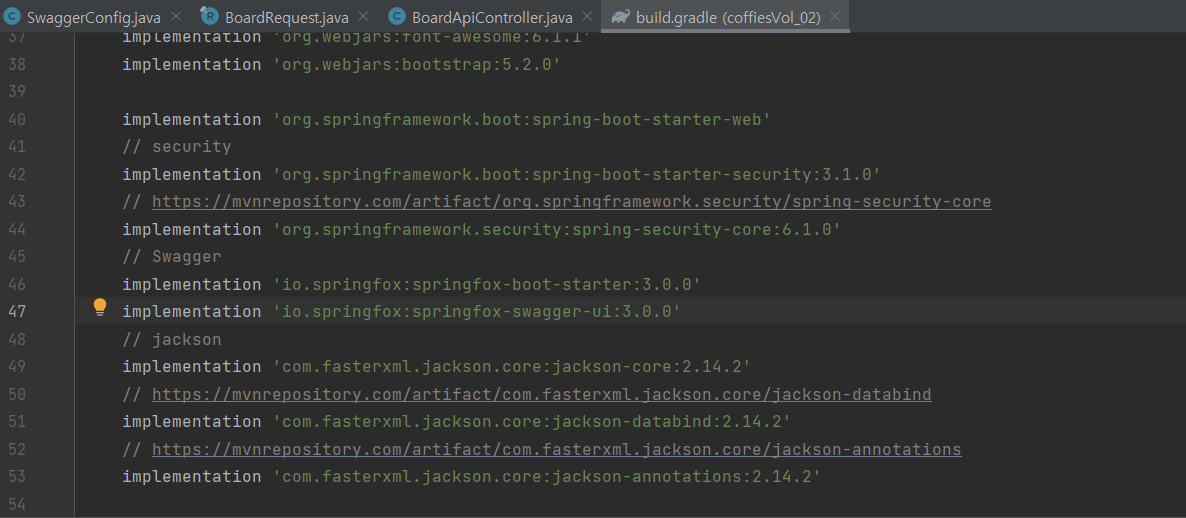This screenshot has height=518, width=1186.
Task: Place cursor on 'org.webjars:bootstrap:5.2.0' dependency
Action: pos(416,65)
